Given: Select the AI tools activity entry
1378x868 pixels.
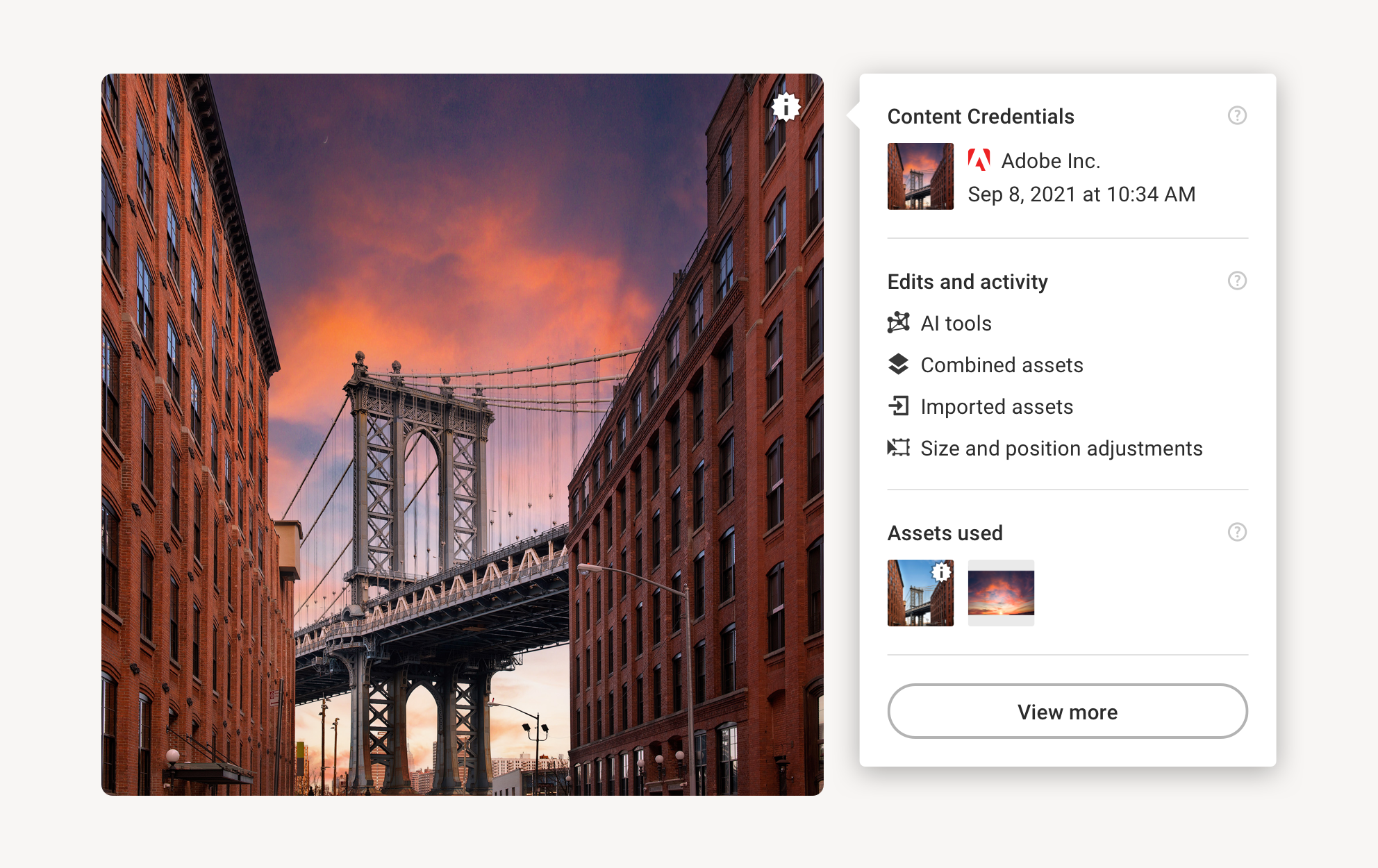Looking at the screenshot, I should [x=956, y=324].
